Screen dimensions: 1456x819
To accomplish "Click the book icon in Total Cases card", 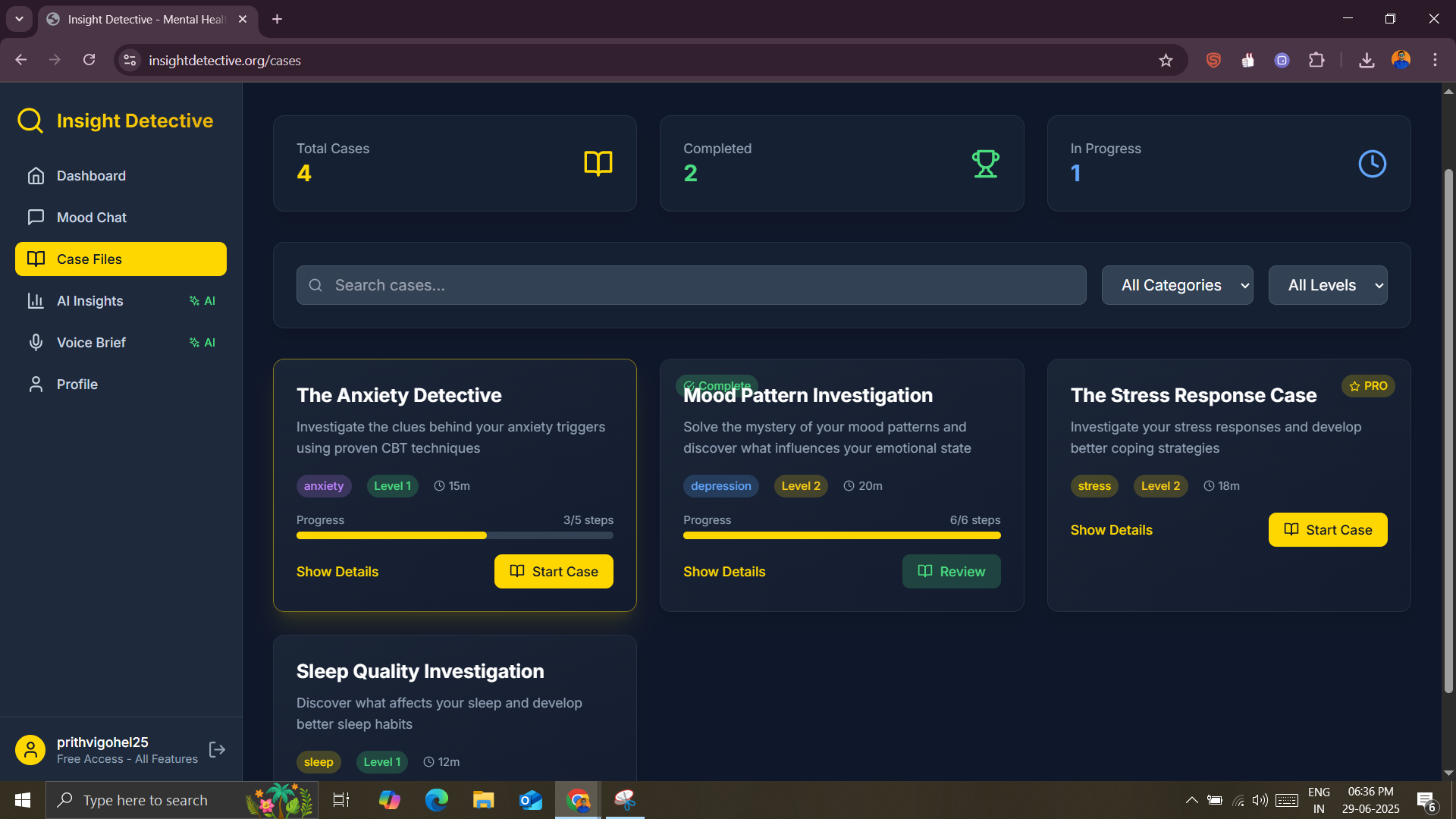I will coord(598,164).
